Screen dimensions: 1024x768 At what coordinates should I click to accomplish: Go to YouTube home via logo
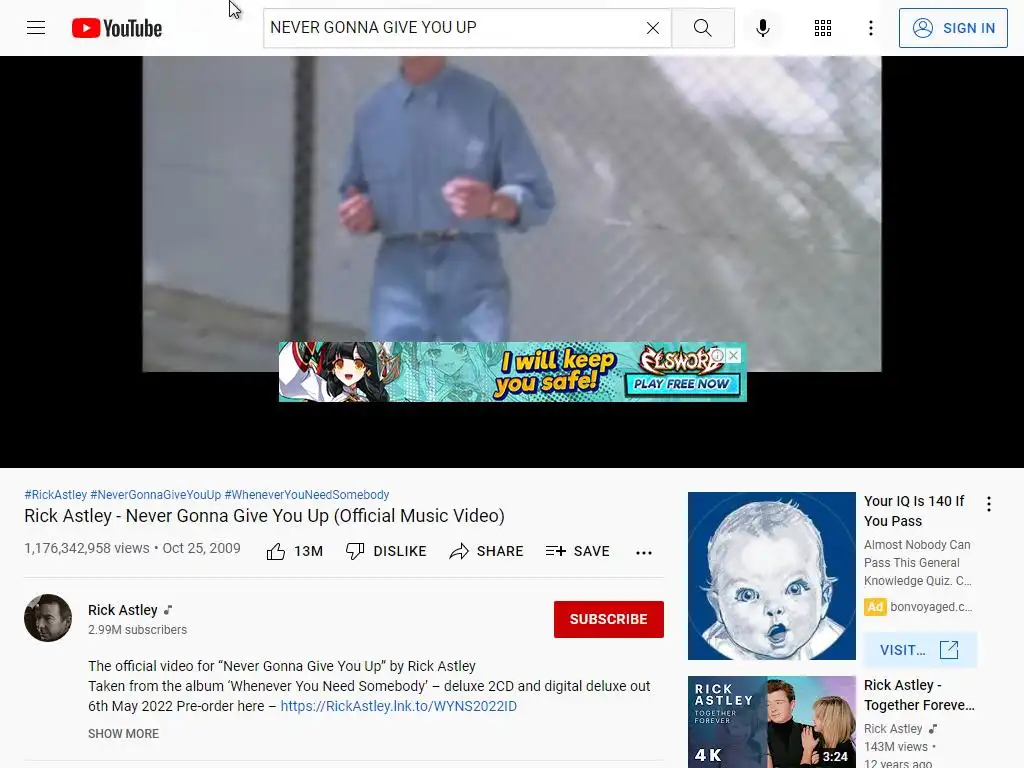point(117,28)
